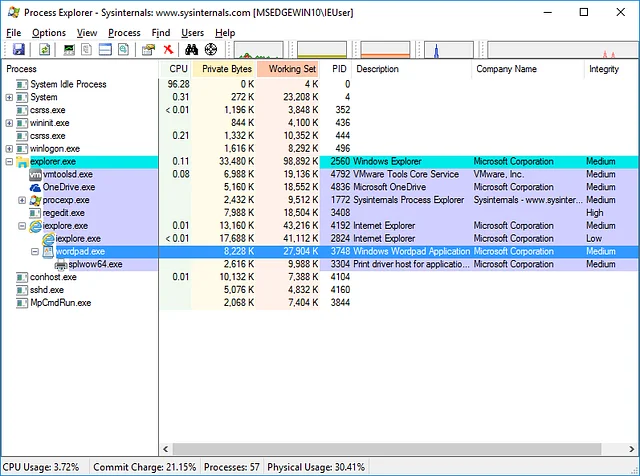Viewport: 640px width, 476px height.
Task: Expand the procexp.exe tree node
Action: coord(22,200)
